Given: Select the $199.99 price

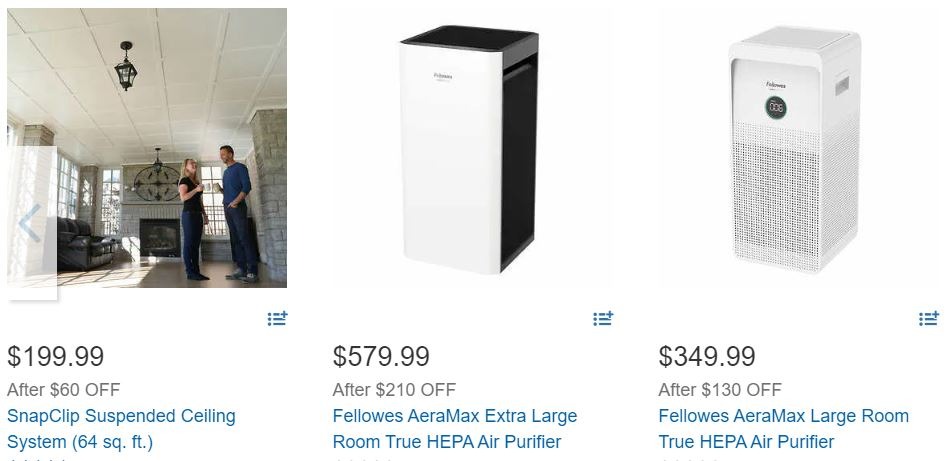Looking at the screenshot, I should click(x=56, y=356).
